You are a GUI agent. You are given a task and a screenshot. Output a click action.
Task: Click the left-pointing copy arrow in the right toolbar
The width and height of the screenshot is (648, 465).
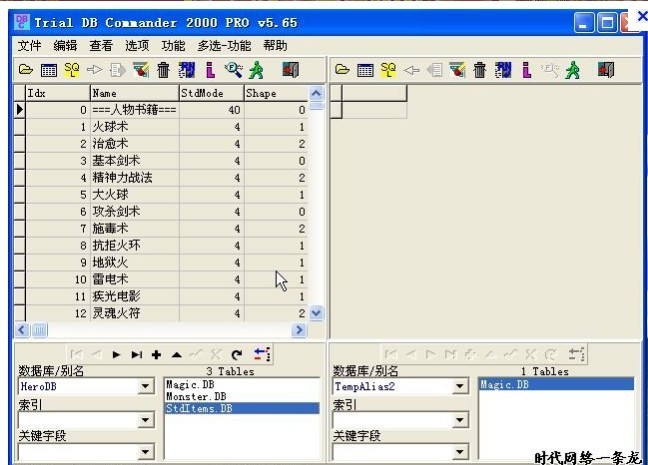[411, 70]
